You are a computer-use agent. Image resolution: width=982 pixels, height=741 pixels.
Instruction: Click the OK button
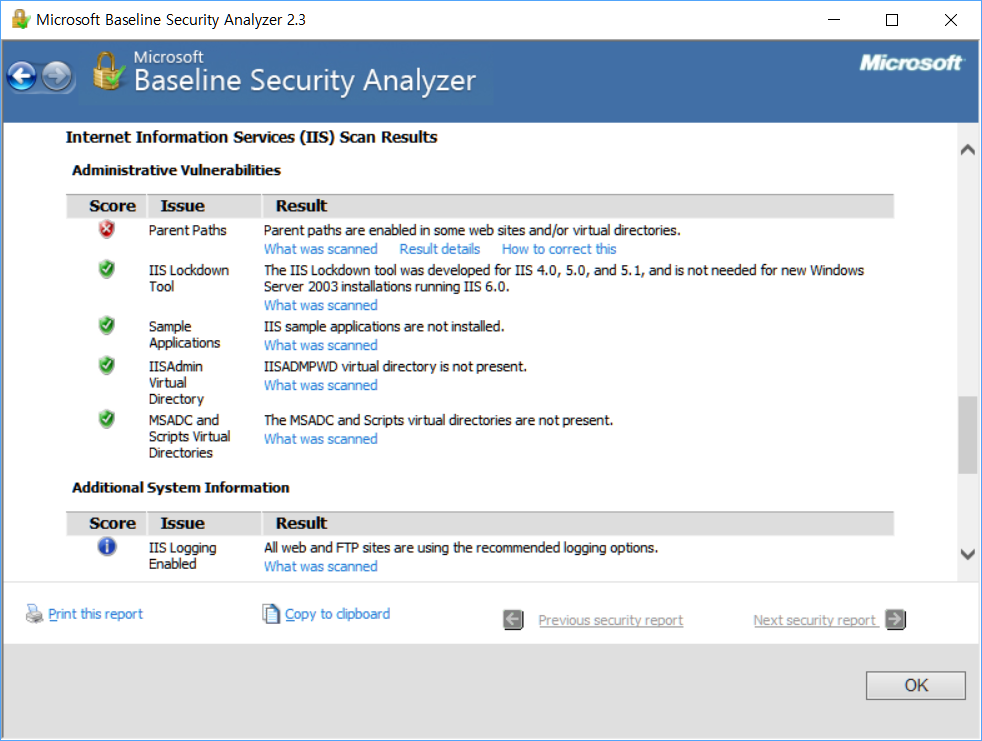(916, 685)
